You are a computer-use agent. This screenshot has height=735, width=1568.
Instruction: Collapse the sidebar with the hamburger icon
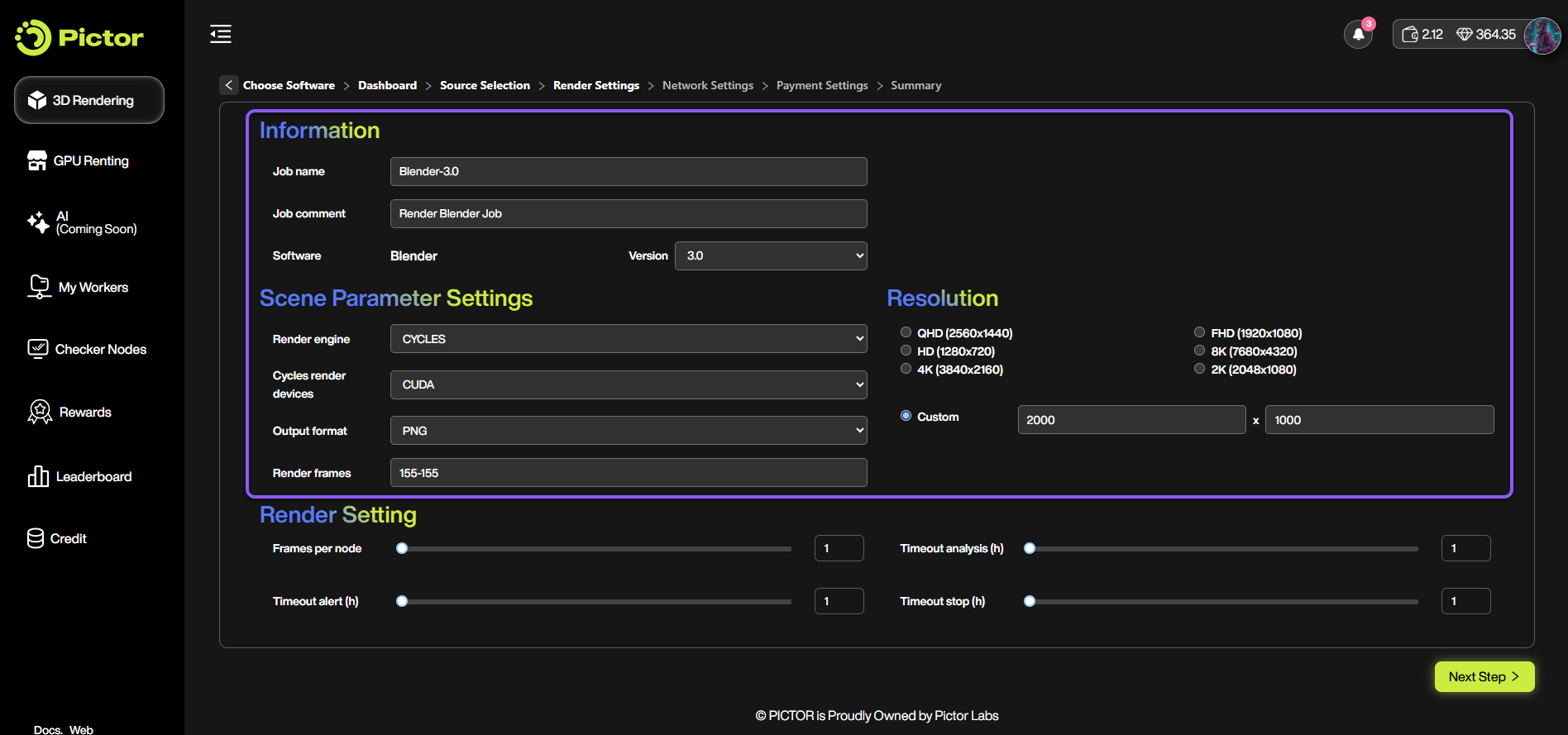221,34
